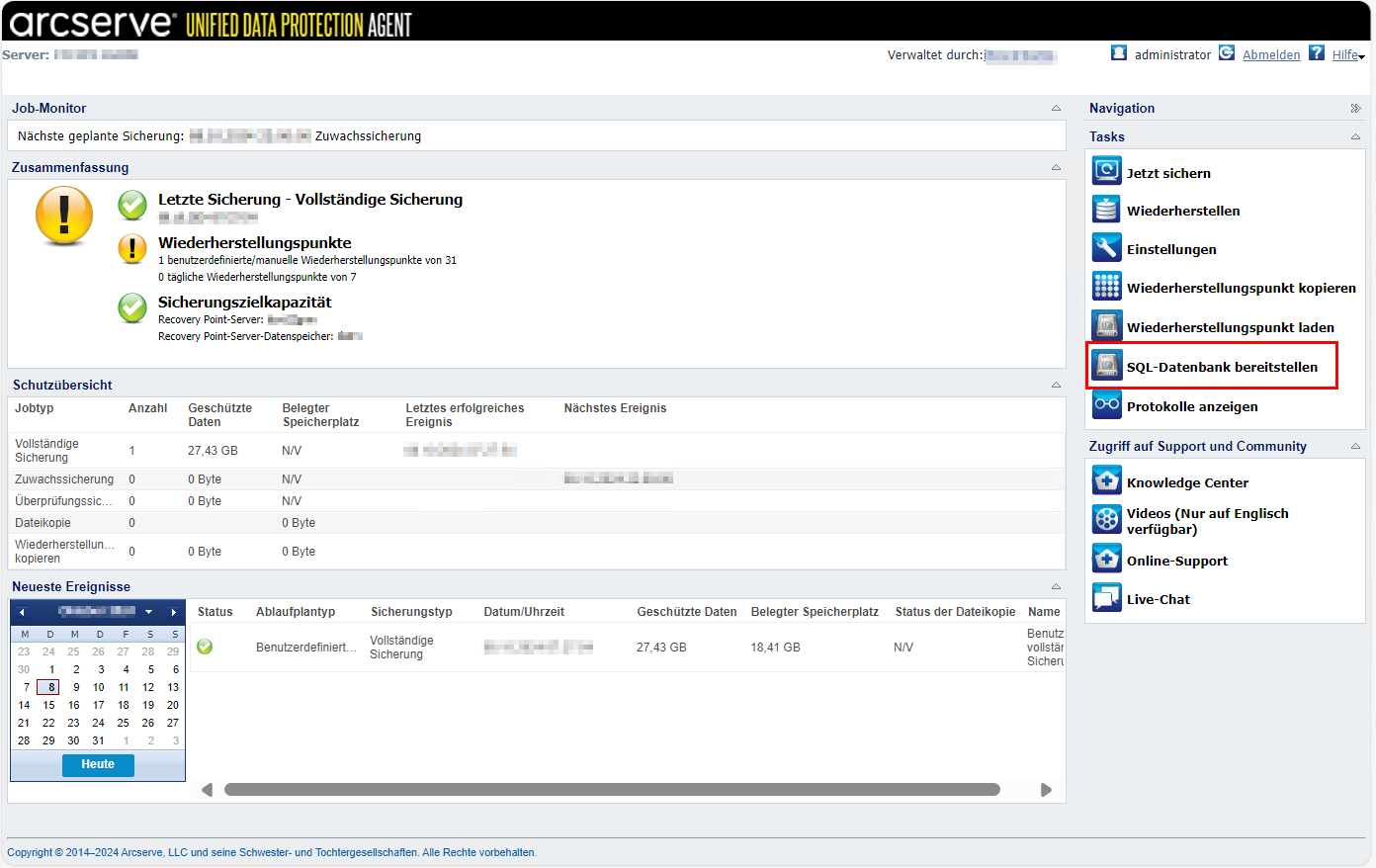The height and width of the screenshot is (868, 1376).
Task: Go to next month in calendar
Action: point(174,612)
